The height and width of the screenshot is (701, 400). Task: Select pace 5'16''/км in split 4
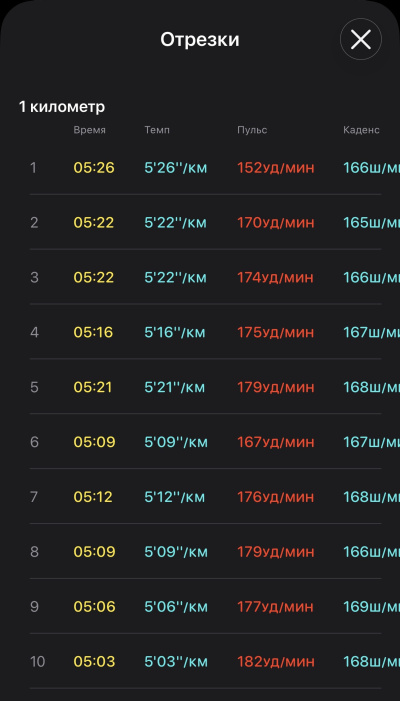pos(175,333)
